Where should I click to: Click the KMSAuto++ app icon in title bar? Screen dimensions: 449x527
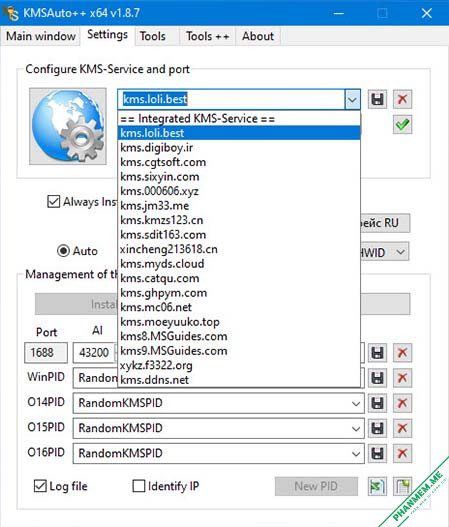click(x=11, y=13)
